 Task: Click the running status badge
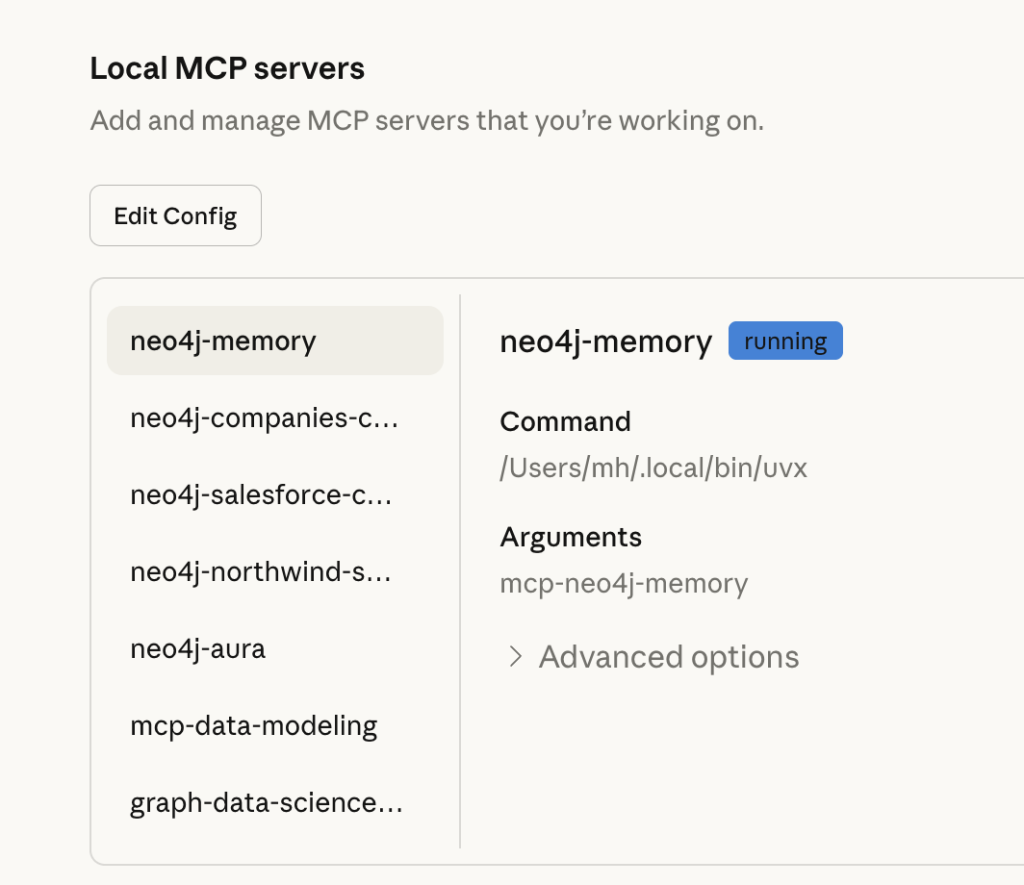(785, 340)
